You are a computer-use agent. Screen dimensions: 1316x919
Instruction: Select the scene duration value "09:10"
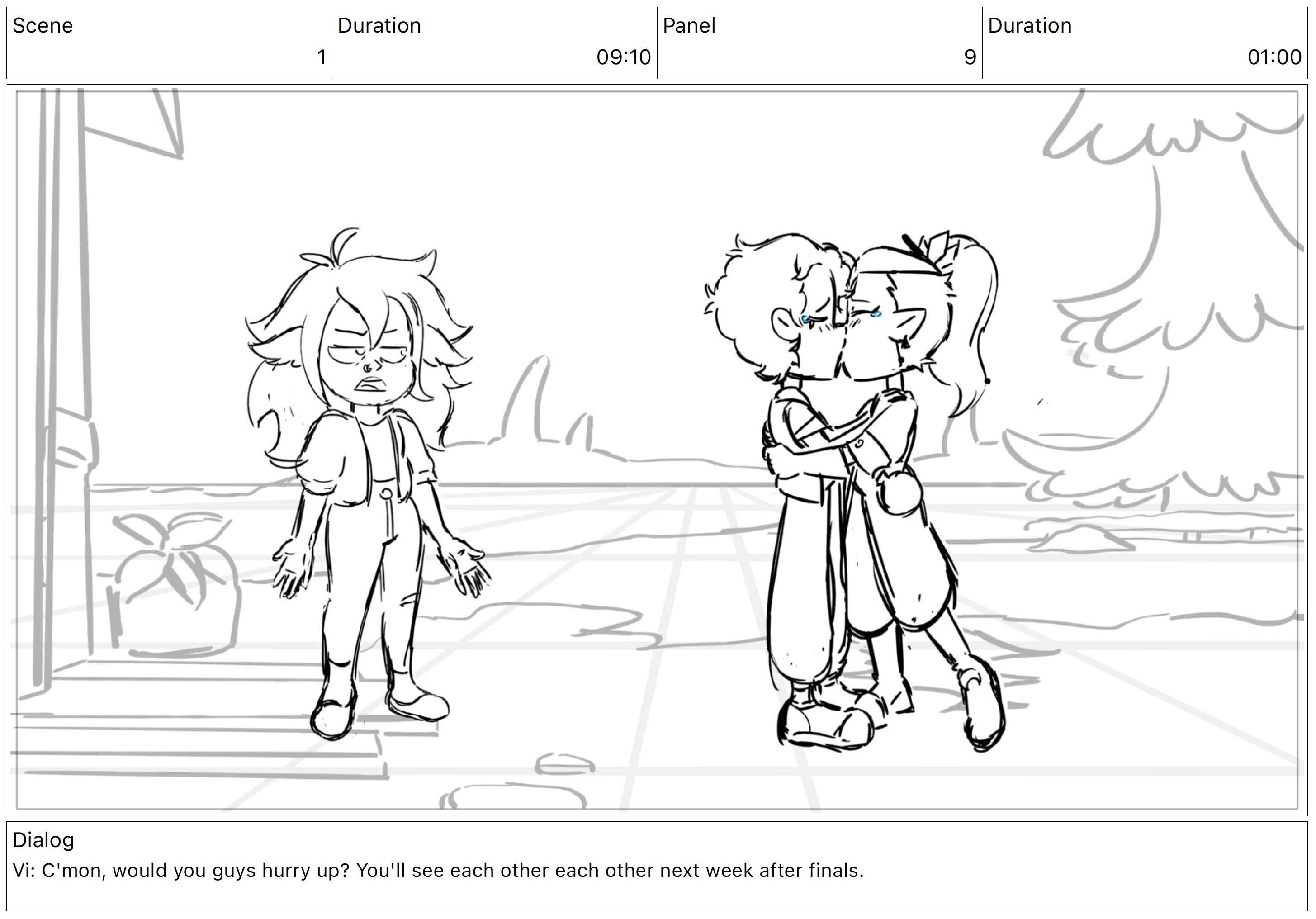point(624,57)
